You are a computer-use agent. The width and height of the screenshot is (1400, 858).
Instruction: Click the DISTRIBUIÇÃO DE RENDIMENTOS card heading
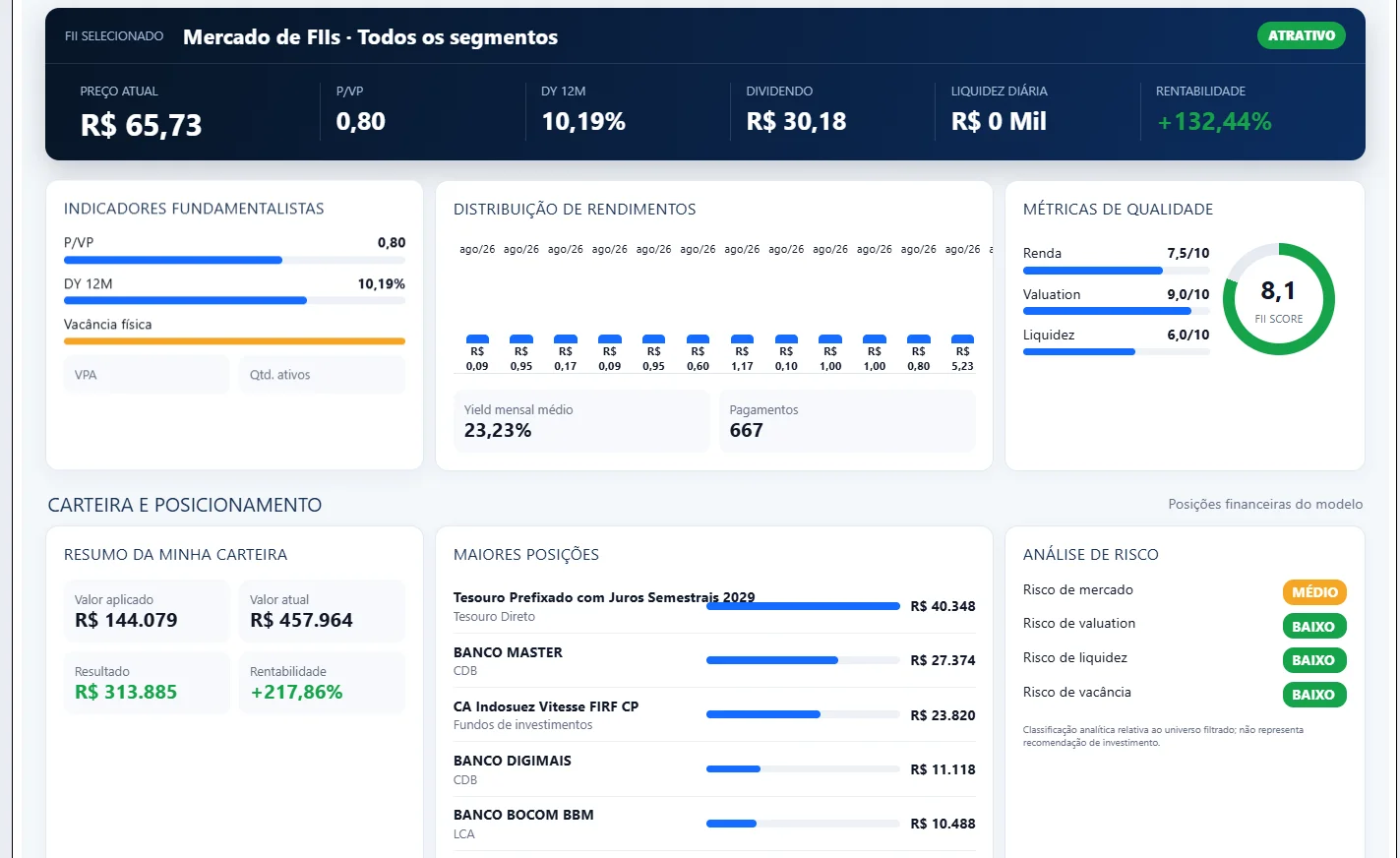[x=575, y=210]
